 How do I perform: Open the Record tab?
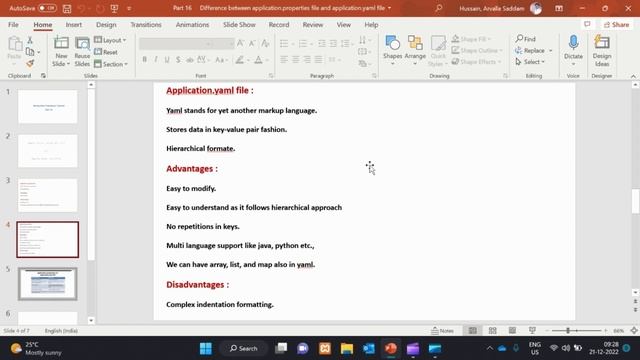279,24
